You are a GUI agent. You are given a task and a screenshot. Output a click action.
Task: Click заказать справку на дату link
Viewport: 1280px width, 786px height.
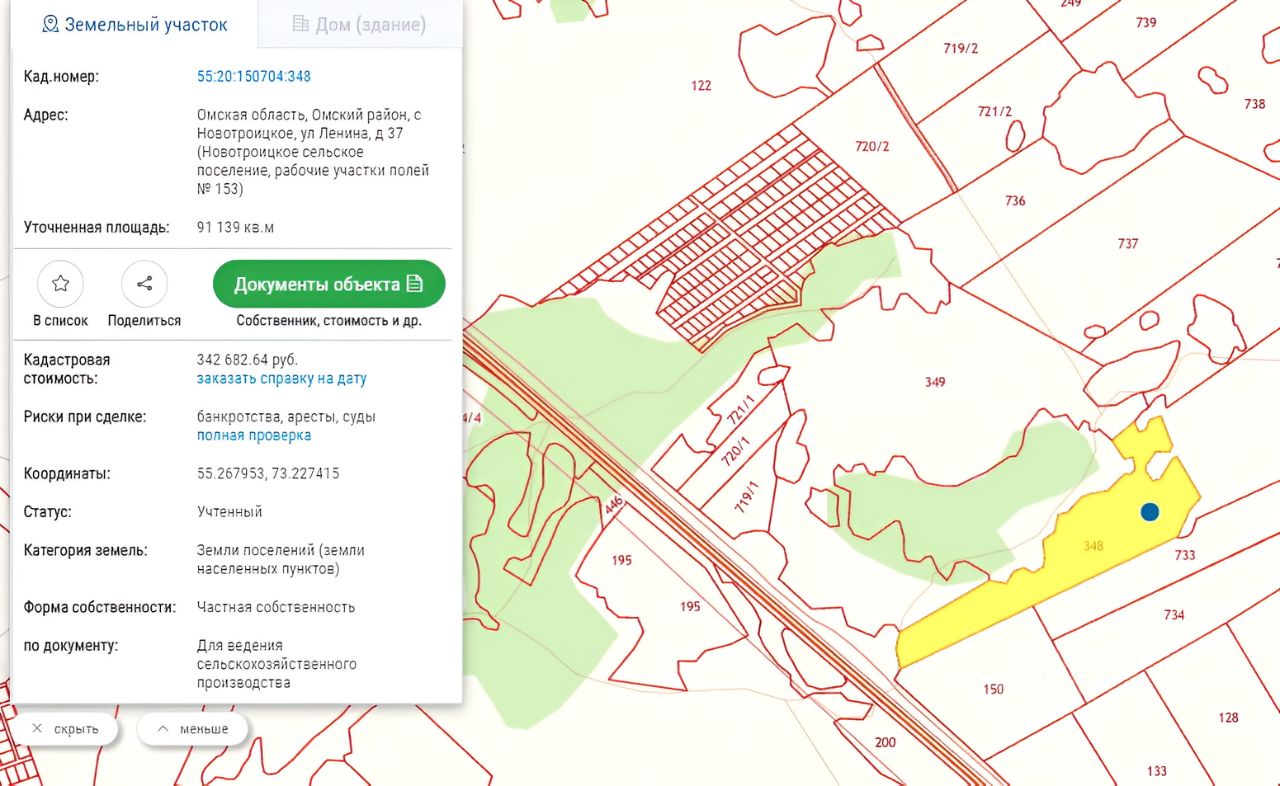pos(282,379)
